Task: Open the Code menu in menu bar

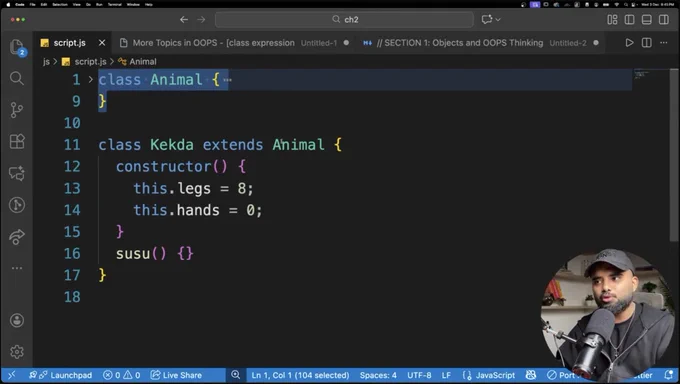Action: tap(20, 4)
